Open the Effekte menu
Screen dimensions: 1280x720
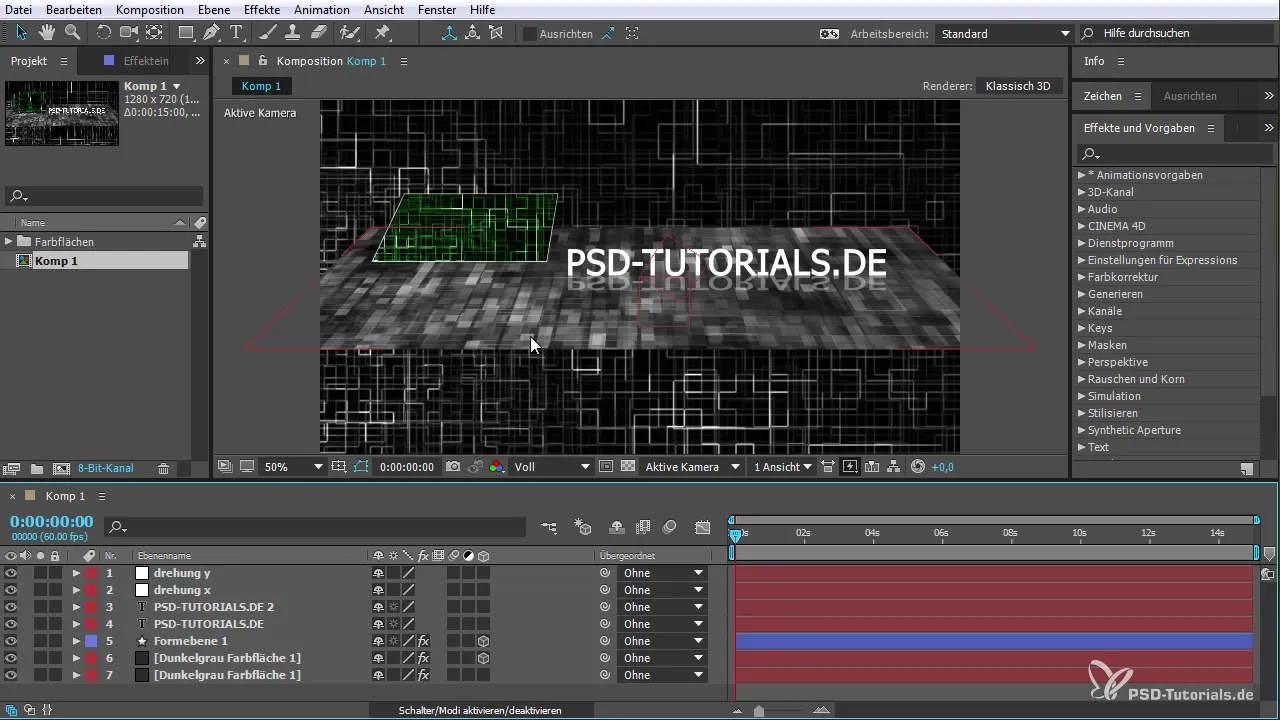[x=262, y=9]
